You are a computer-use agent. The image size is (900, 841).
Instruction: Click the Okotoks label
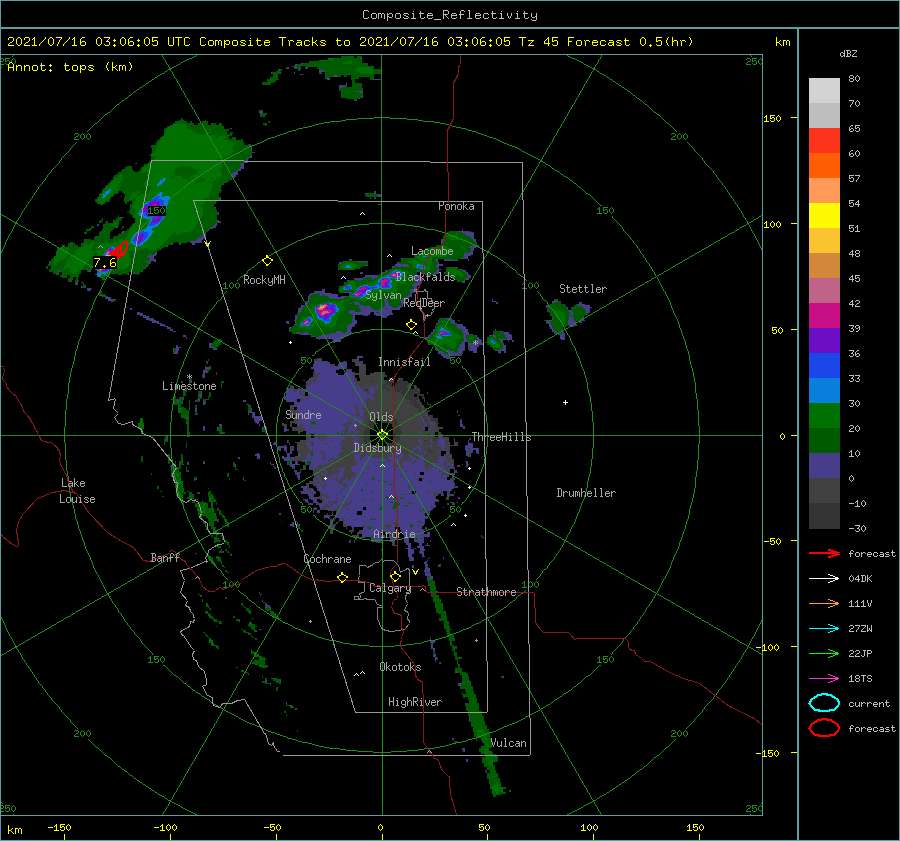(x=400, y=667)
